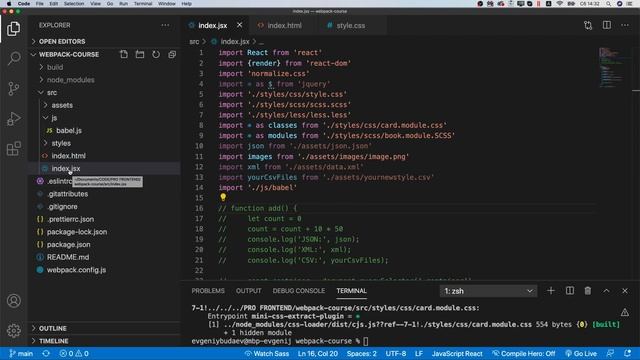Click src in the breadcrumb path
Screen dimensions: 640x360
(194, 42)
